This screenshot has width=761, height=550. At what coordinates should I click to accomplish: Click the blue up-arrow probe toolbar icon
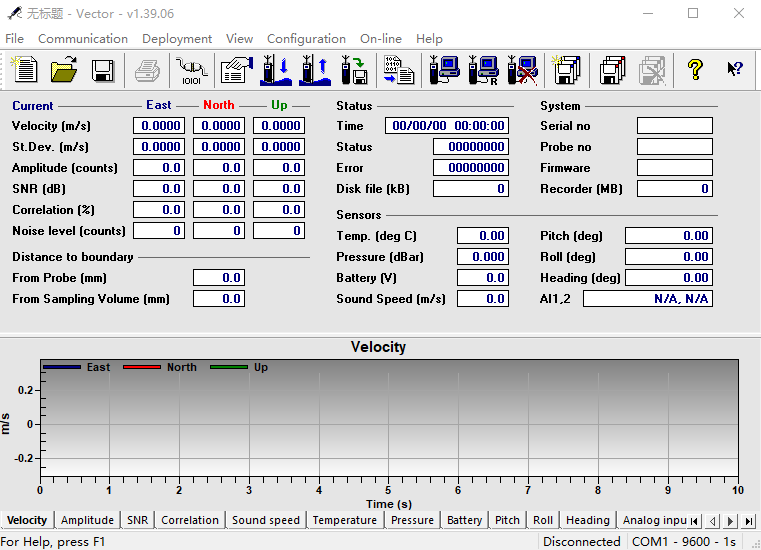tap(314, 70)
